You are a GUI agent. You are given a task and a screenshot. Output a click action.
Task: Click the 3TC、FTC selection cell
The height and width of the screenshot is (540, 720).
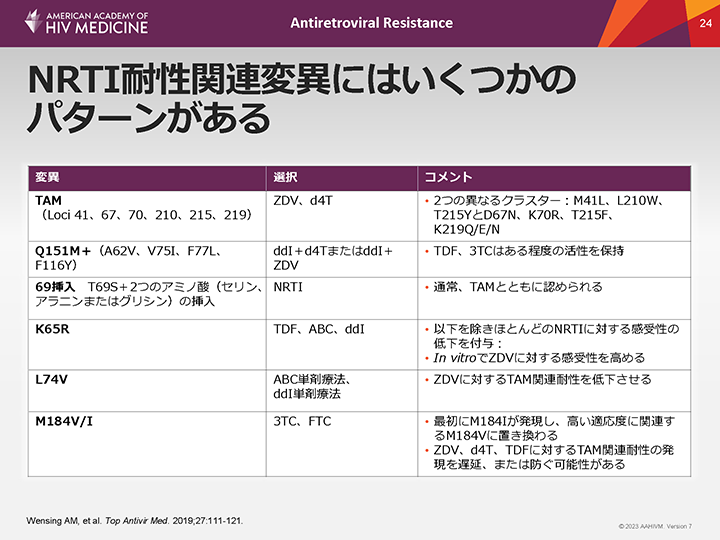(303, 420)
